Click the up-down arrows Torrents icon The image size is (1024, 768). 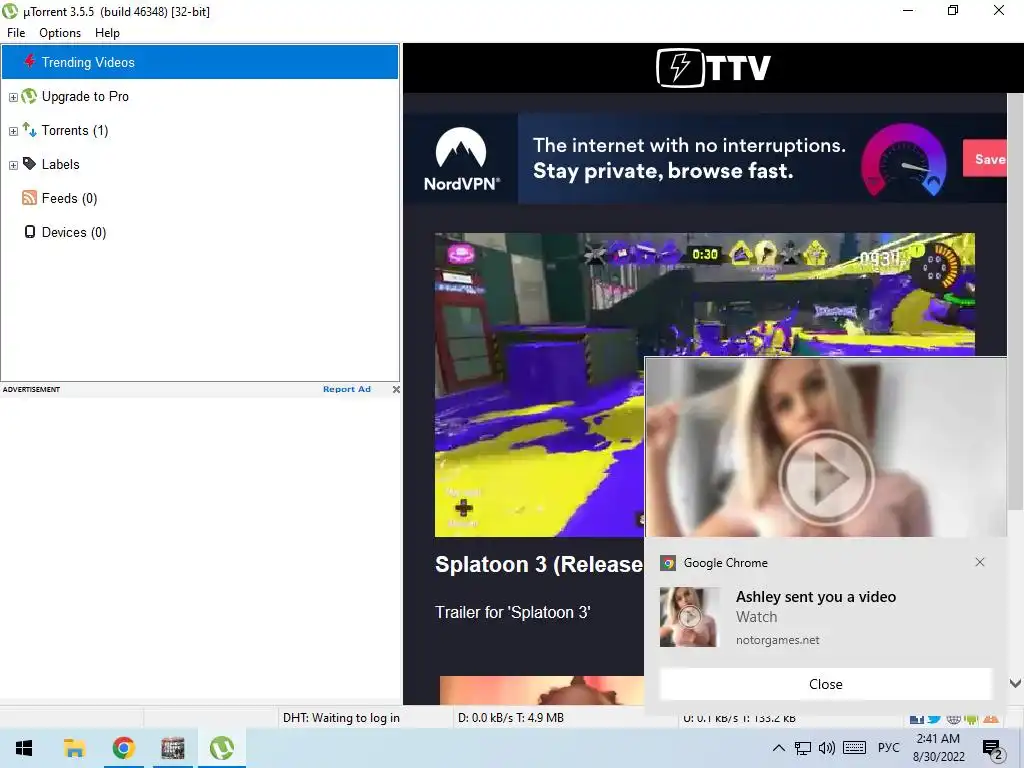(x=29, y=129)
